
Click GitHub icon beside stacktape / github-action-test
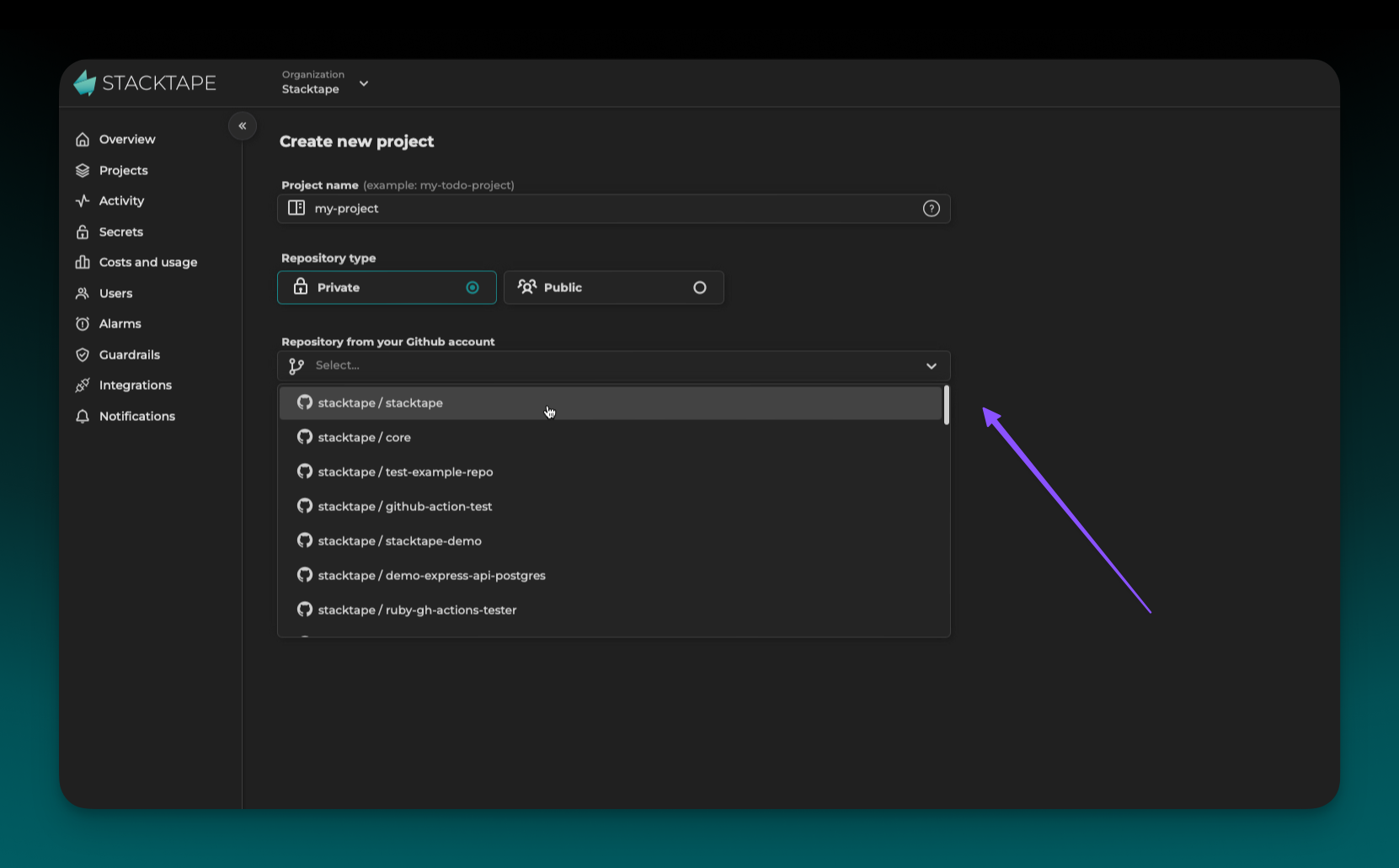[x=305, y=506]
